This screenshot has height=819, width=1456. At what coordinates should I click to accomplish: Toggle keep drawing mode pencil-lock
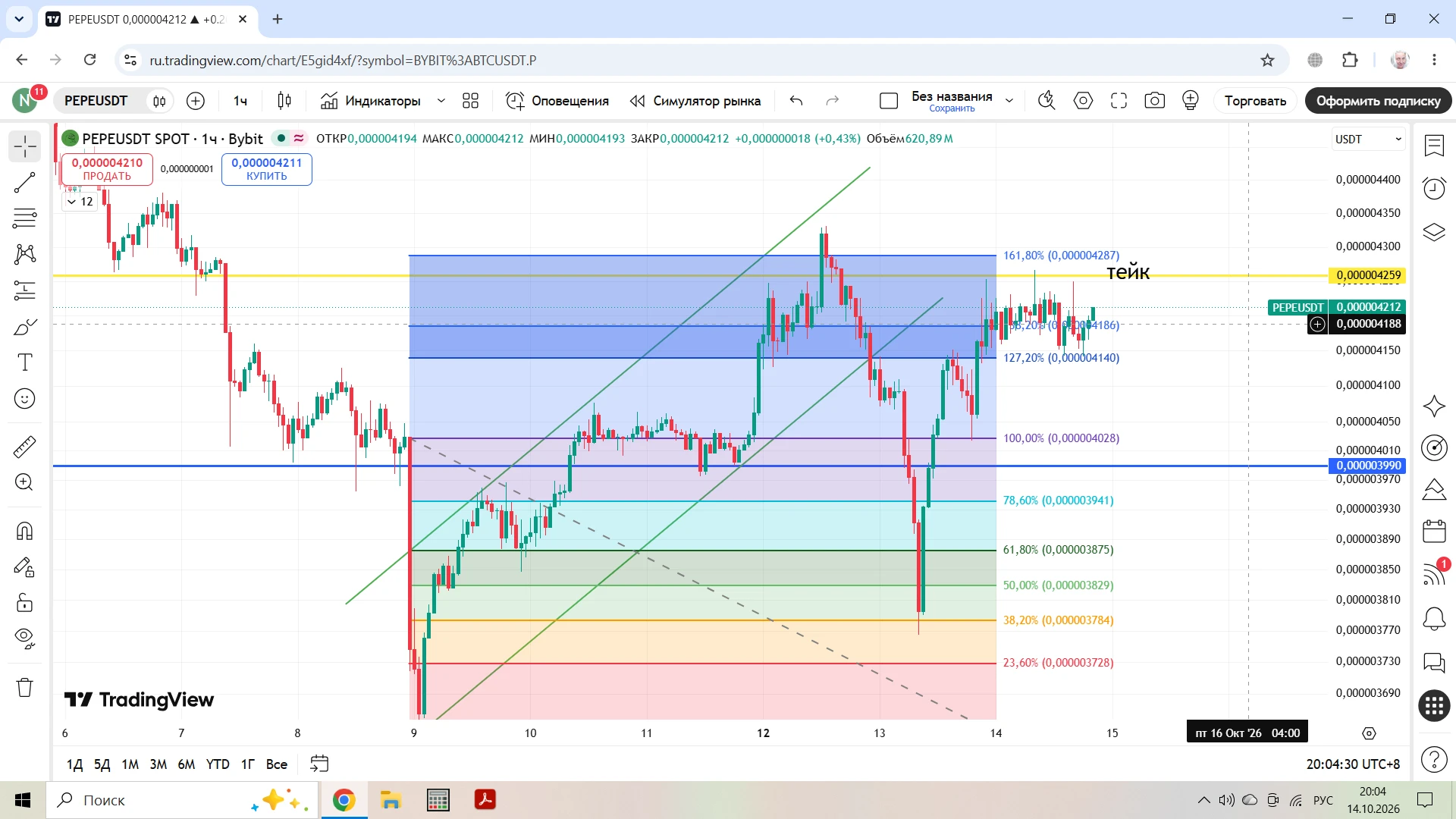[25, 567]
